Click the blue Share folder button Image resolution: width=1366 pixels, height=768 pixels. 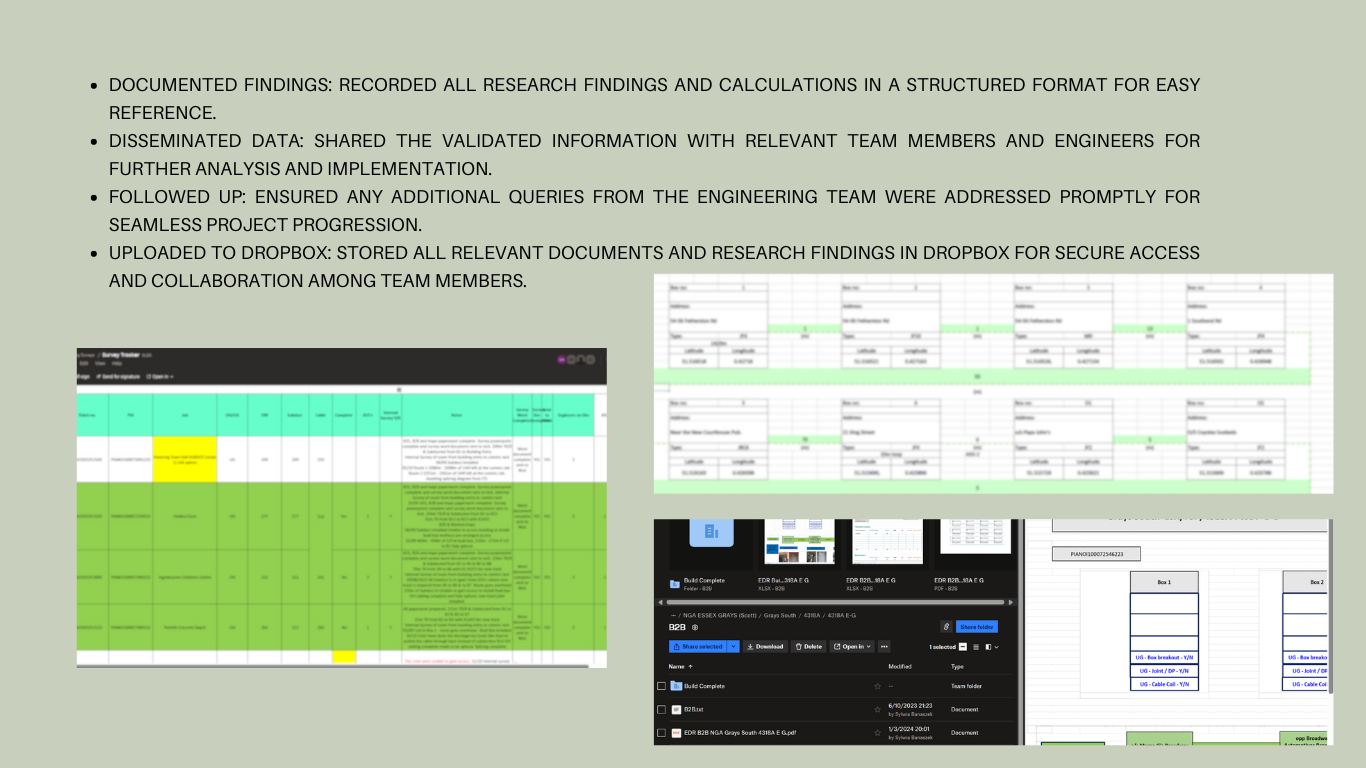977,627
